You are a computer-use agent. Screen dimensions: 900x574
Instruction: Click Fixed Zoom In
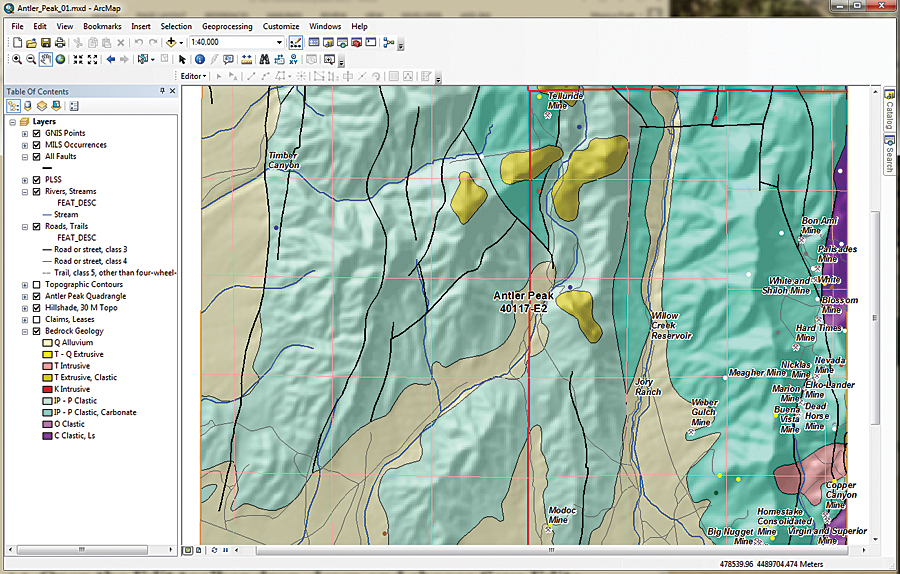click(x=78, y=60)
